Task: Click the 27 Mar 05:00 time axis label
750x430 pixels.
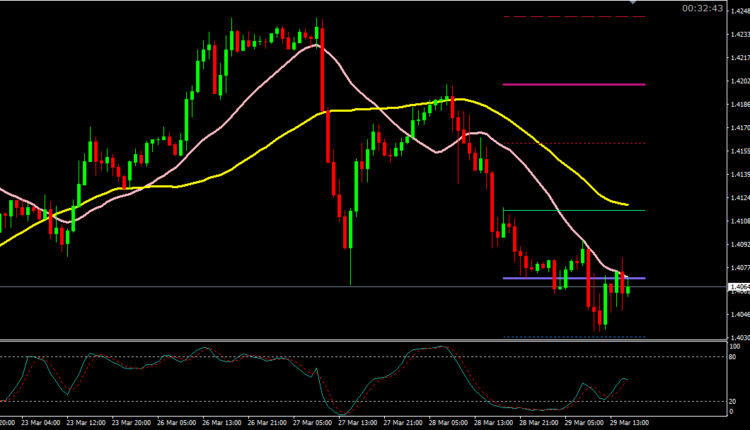Action: tap(312, 422)
